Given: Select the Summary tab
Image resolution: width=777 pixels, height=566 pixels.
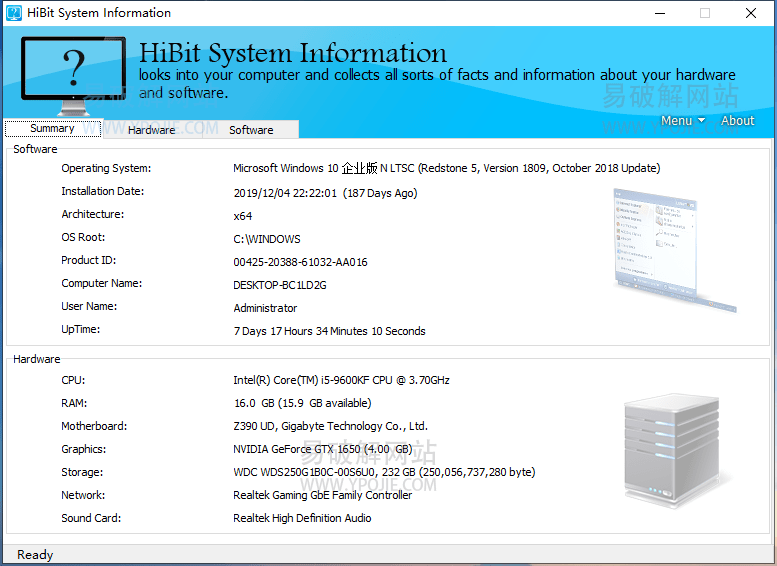Looking at the screenshot, I should click(x=52, y=129).
